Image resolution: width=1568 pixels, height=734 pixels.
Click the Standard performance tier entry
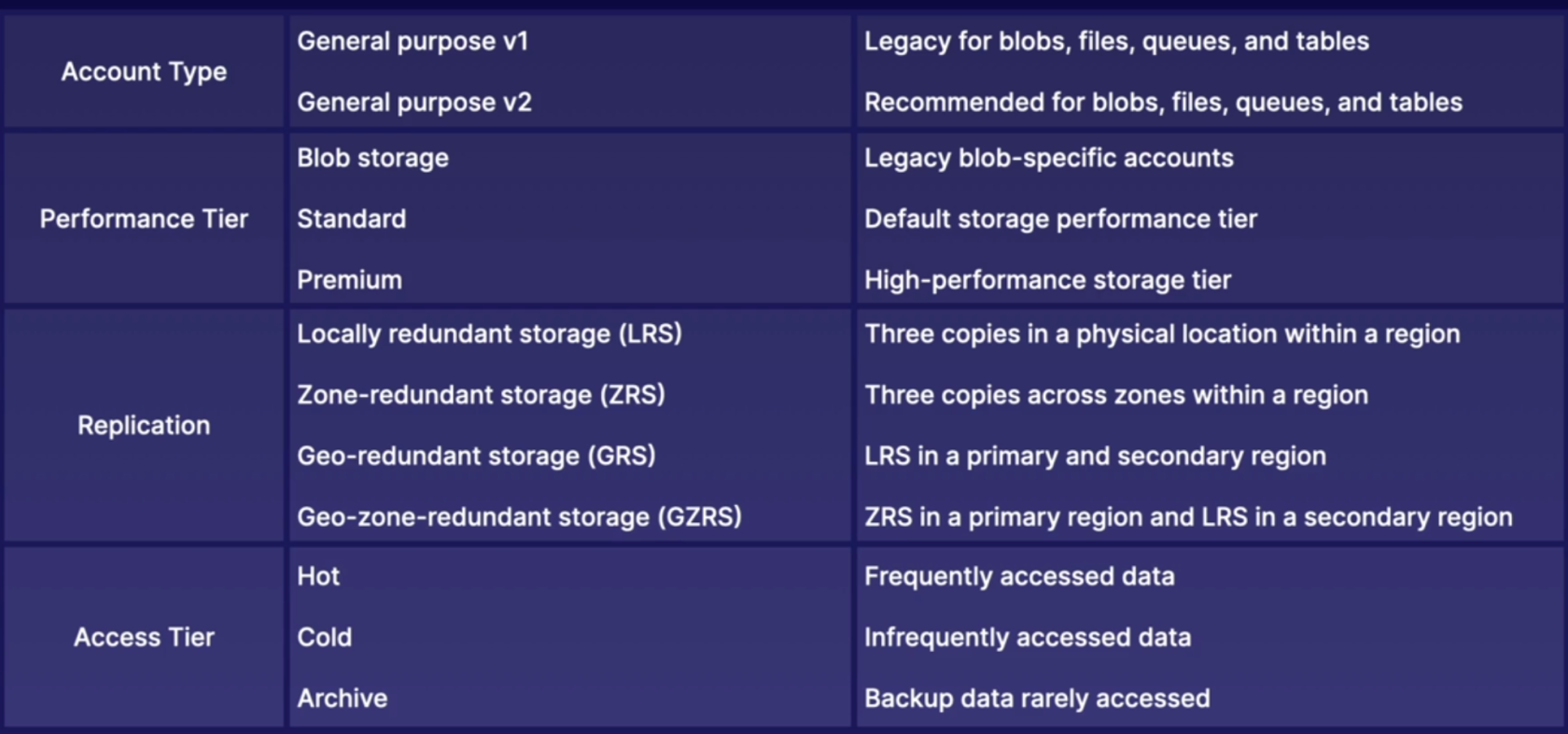(x=352, y=219)
